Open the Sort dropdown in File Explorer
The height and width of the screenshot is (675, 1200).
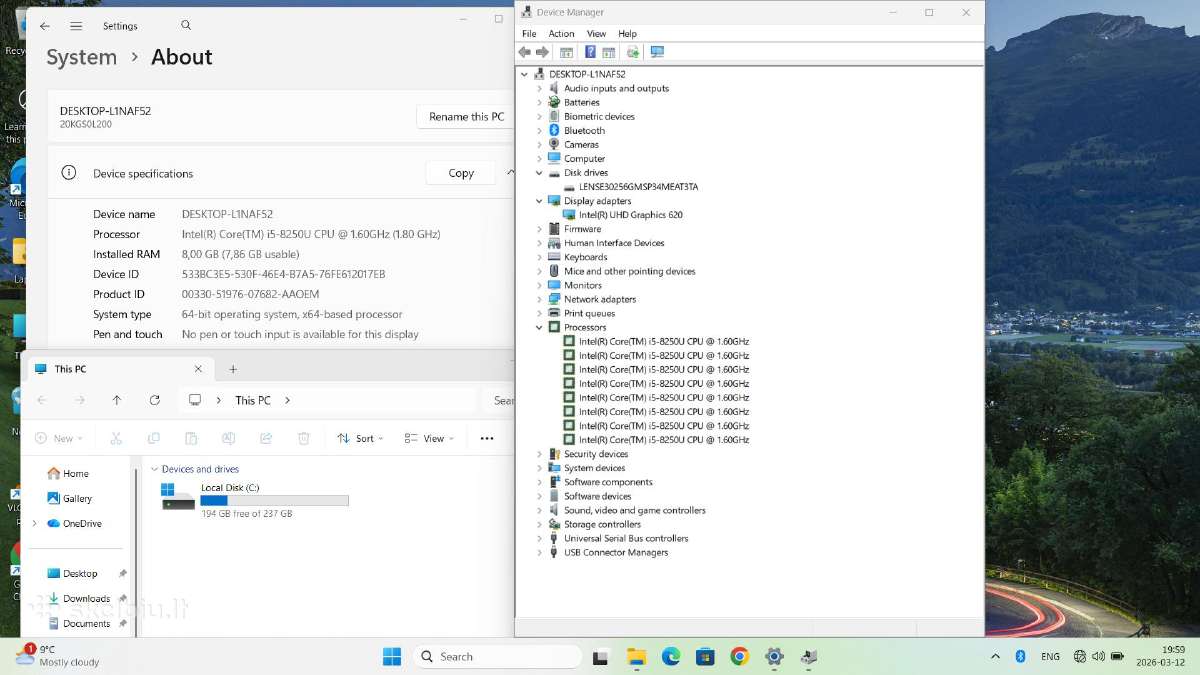[360, 438]
